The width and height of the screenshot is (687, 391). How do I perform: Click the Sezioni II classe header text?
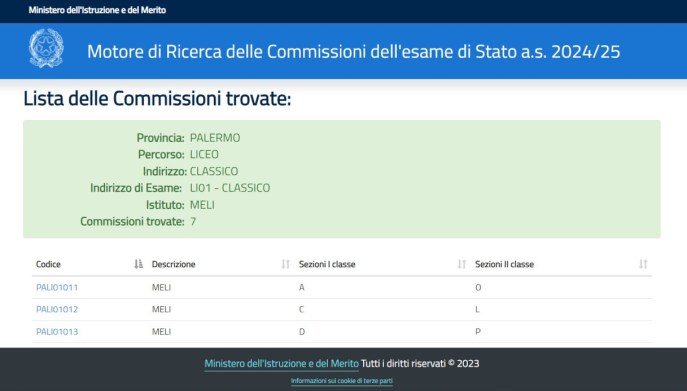pyautogui.click(x=504, y=264)
